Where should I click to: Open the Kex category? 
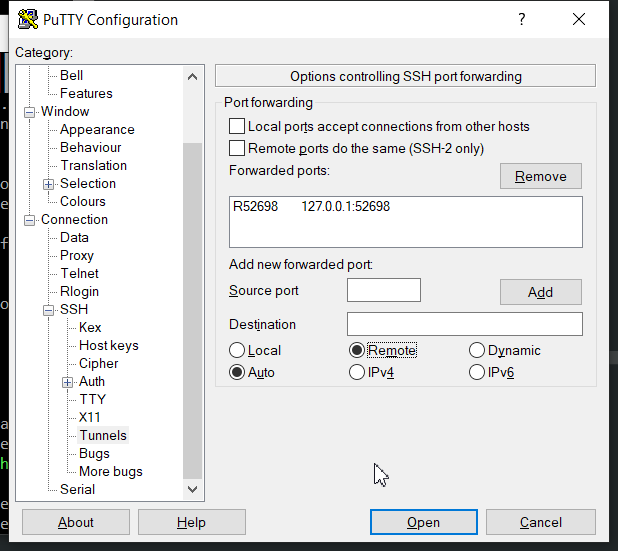click(90, 328)
